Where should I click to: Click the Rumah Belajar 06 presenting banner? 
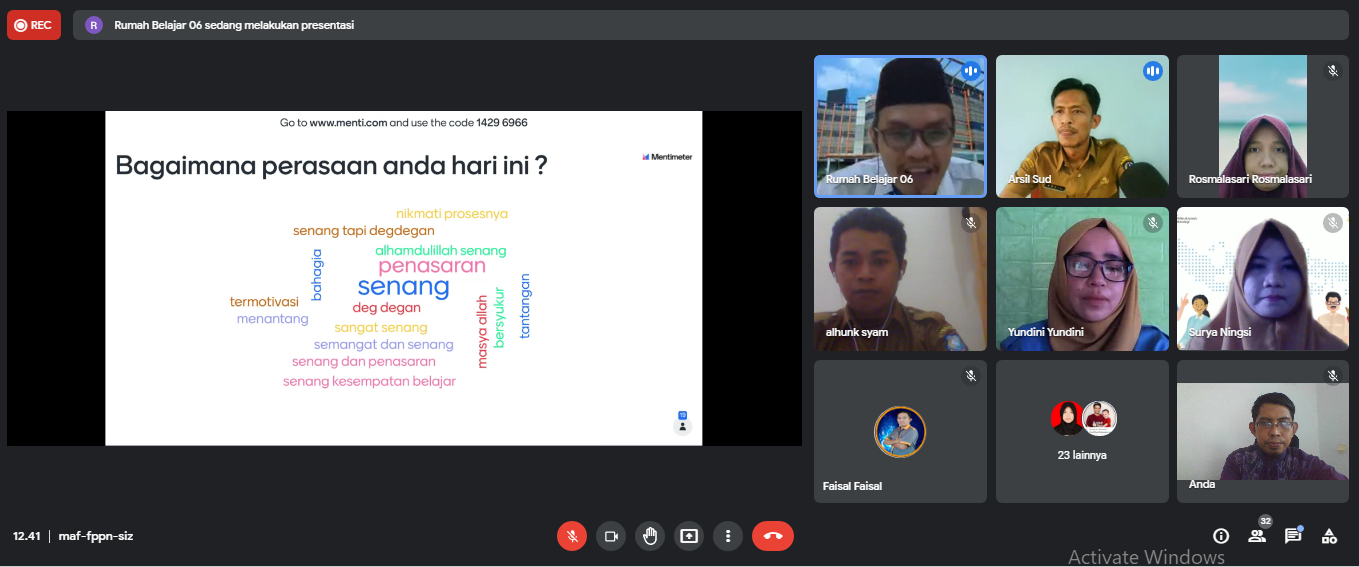pyautogui.click(x=234, y=25)
